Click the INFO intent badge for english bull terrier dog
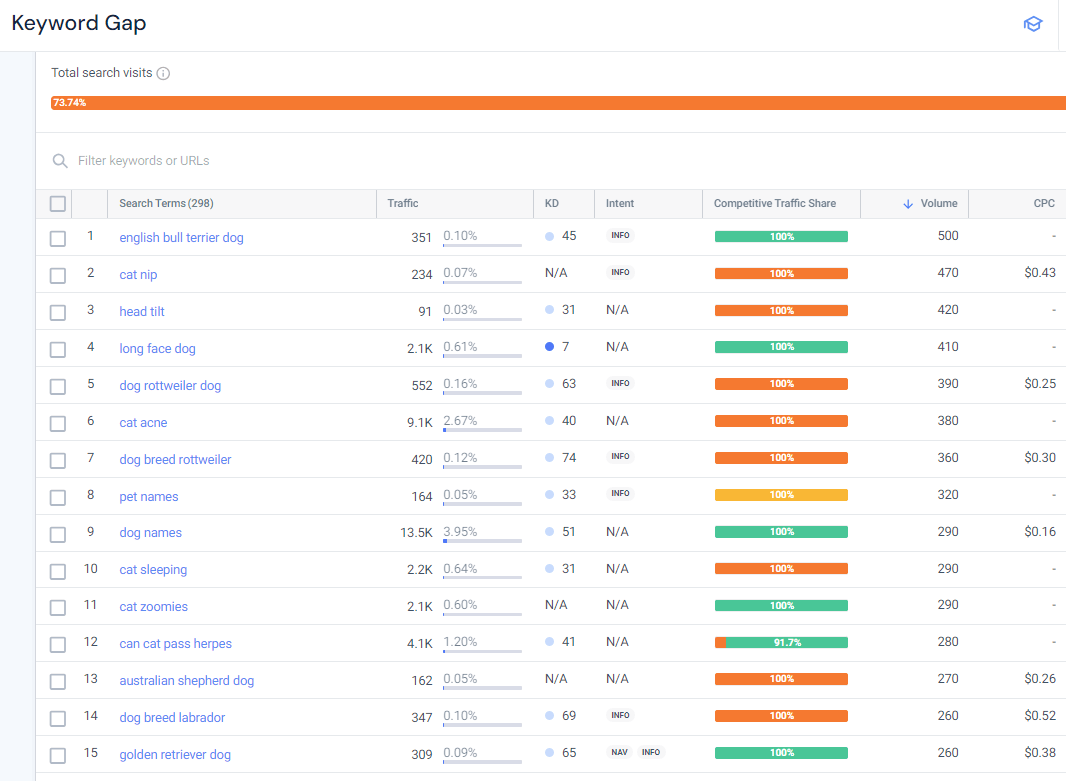This screenshot has height=781, width=1066. pos(621,235)
